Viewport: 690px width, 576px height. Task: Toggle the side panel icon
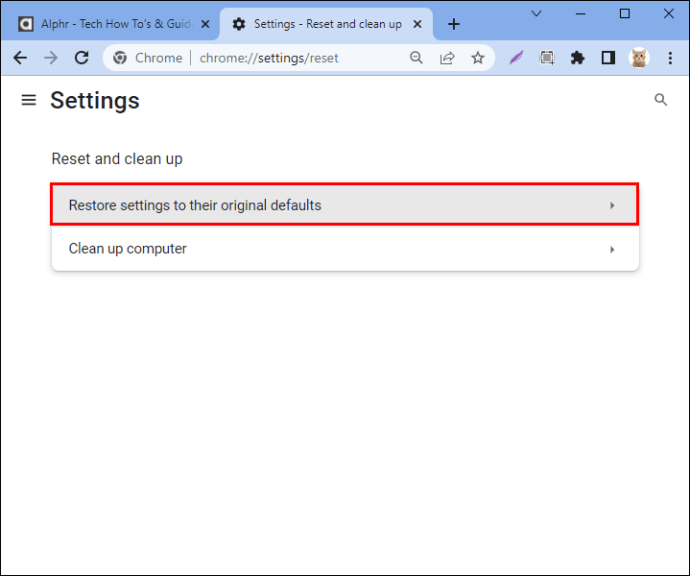click(608, 58)
